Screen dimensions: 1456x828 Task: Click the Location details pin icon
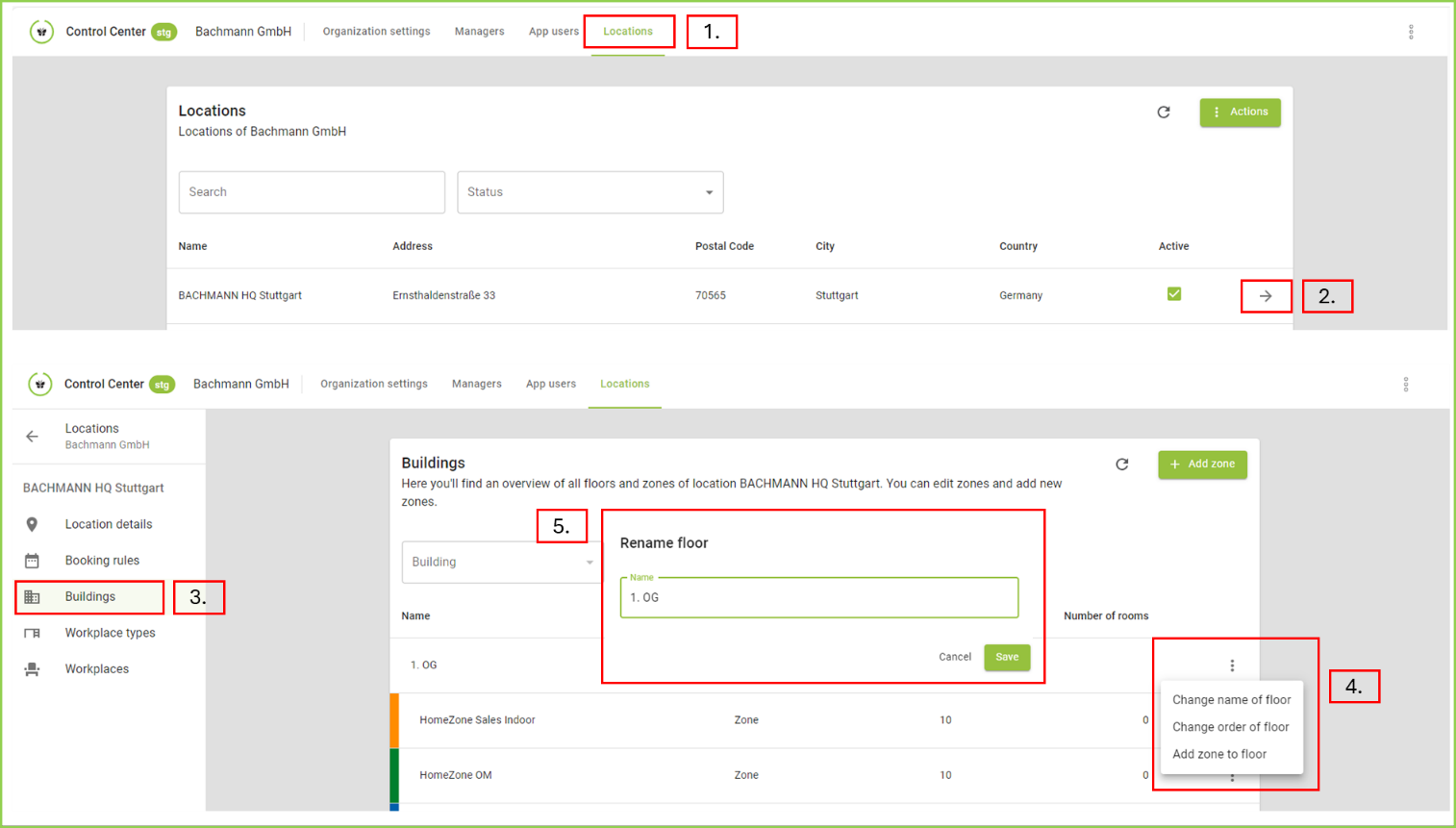point(32,524)
